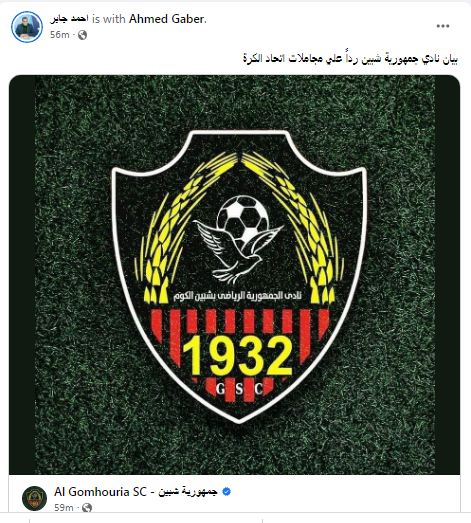471x523 pixels.
Task: Click the Arabic club name inside crest
Action: tap(238, 295)
